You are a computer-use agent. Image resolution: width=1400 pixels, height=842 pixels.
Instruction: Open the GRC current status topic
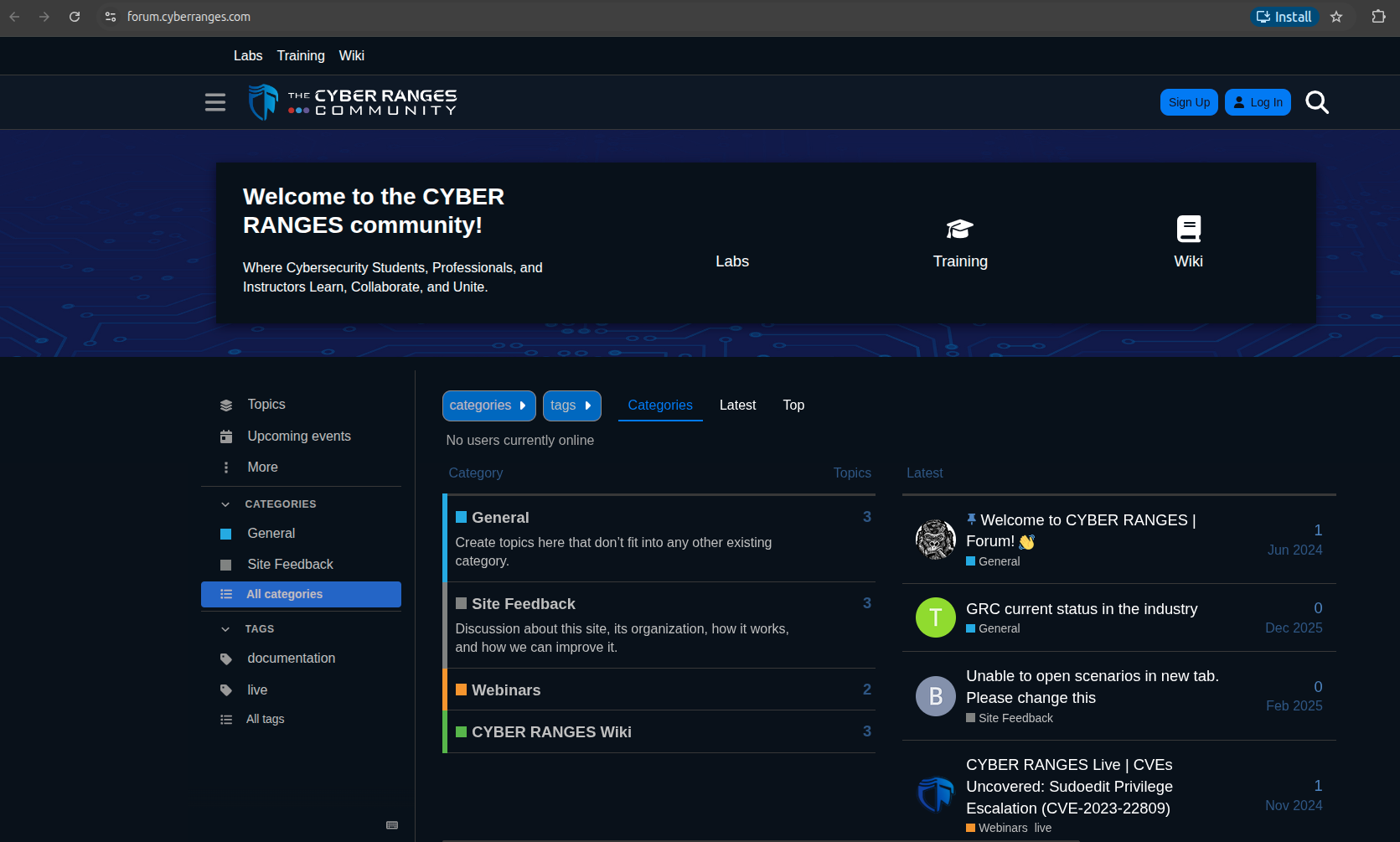(1082, 609)
